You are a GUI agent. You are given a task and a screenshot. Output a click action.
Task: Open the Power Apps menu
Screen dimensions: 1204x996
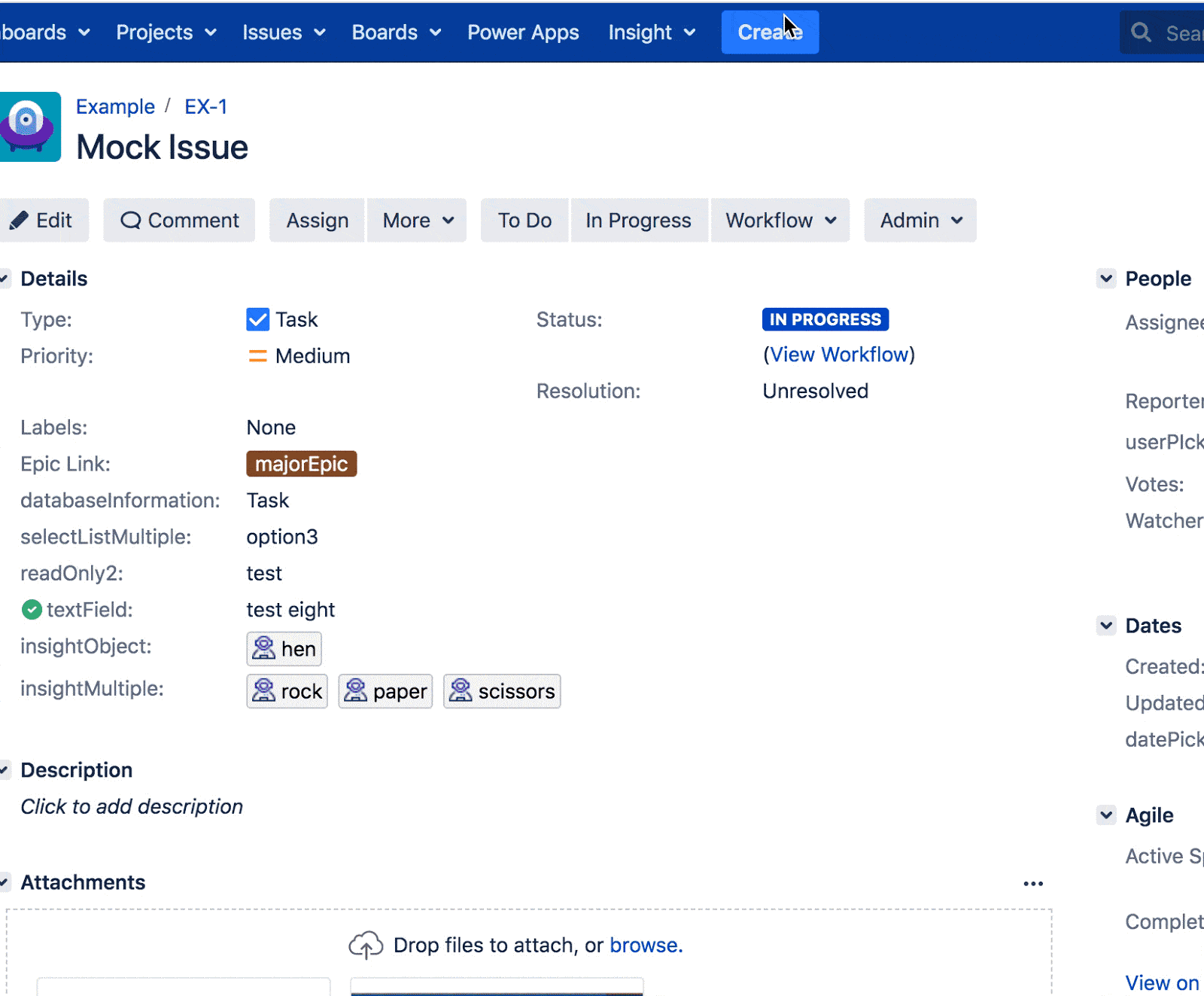(x=523, y=32)
